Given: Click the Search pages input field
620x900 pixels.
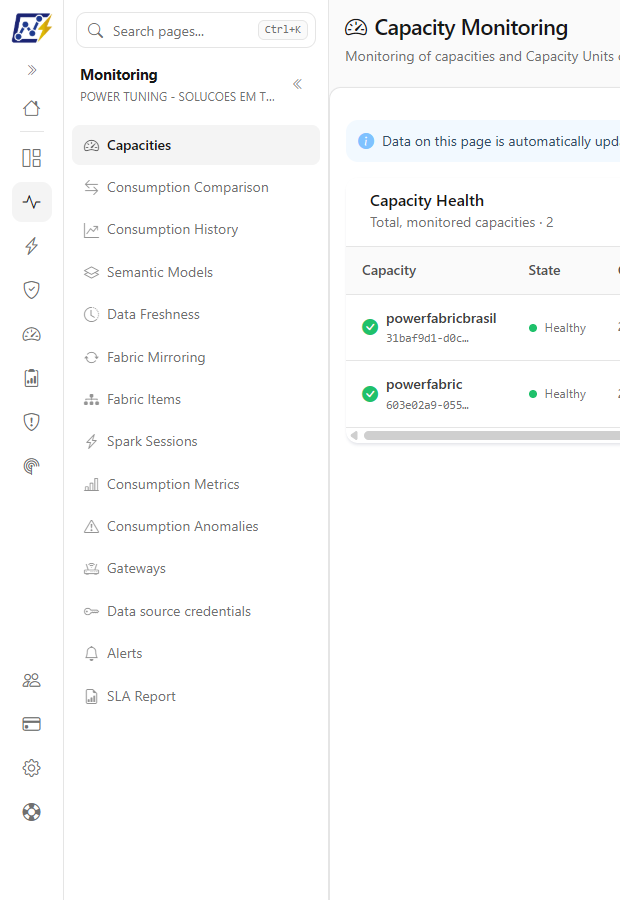Looking at the screenshot, I should pyautogui.click(x=196, y=30).
